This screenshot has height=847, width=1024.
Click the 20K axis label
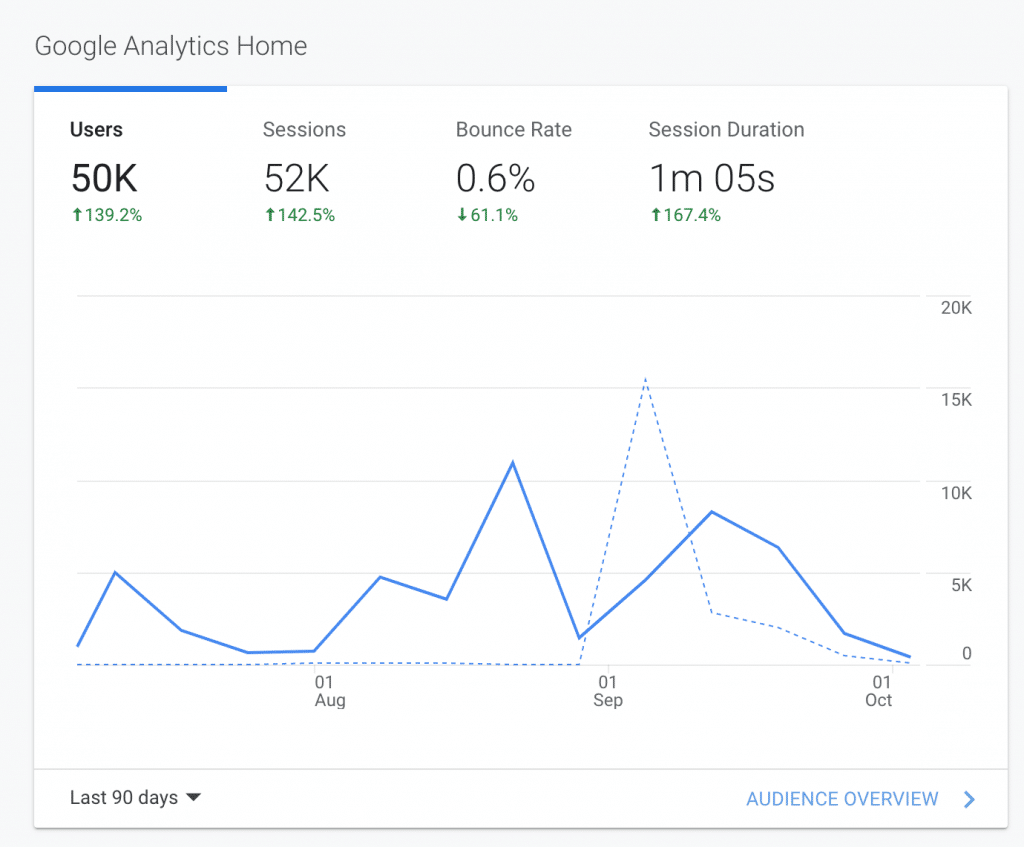coord(956,308)
